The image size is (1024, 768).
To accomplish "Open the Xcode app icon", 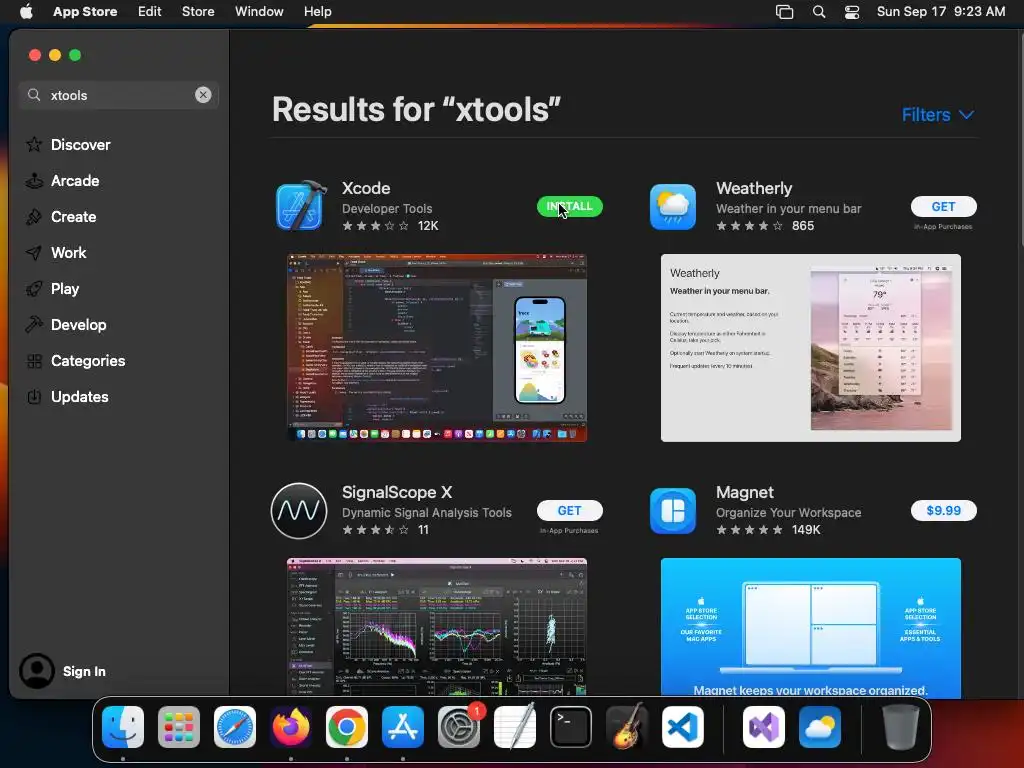I will (300, 206).
